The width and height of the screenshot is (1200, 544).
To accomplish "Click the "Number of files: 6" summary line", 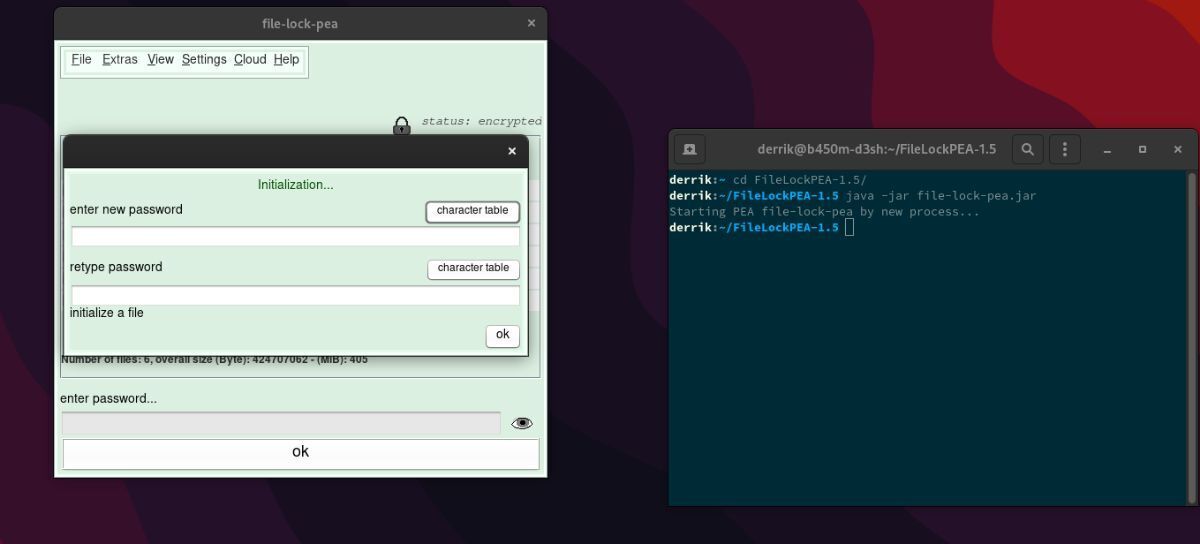I will (214, 359).
